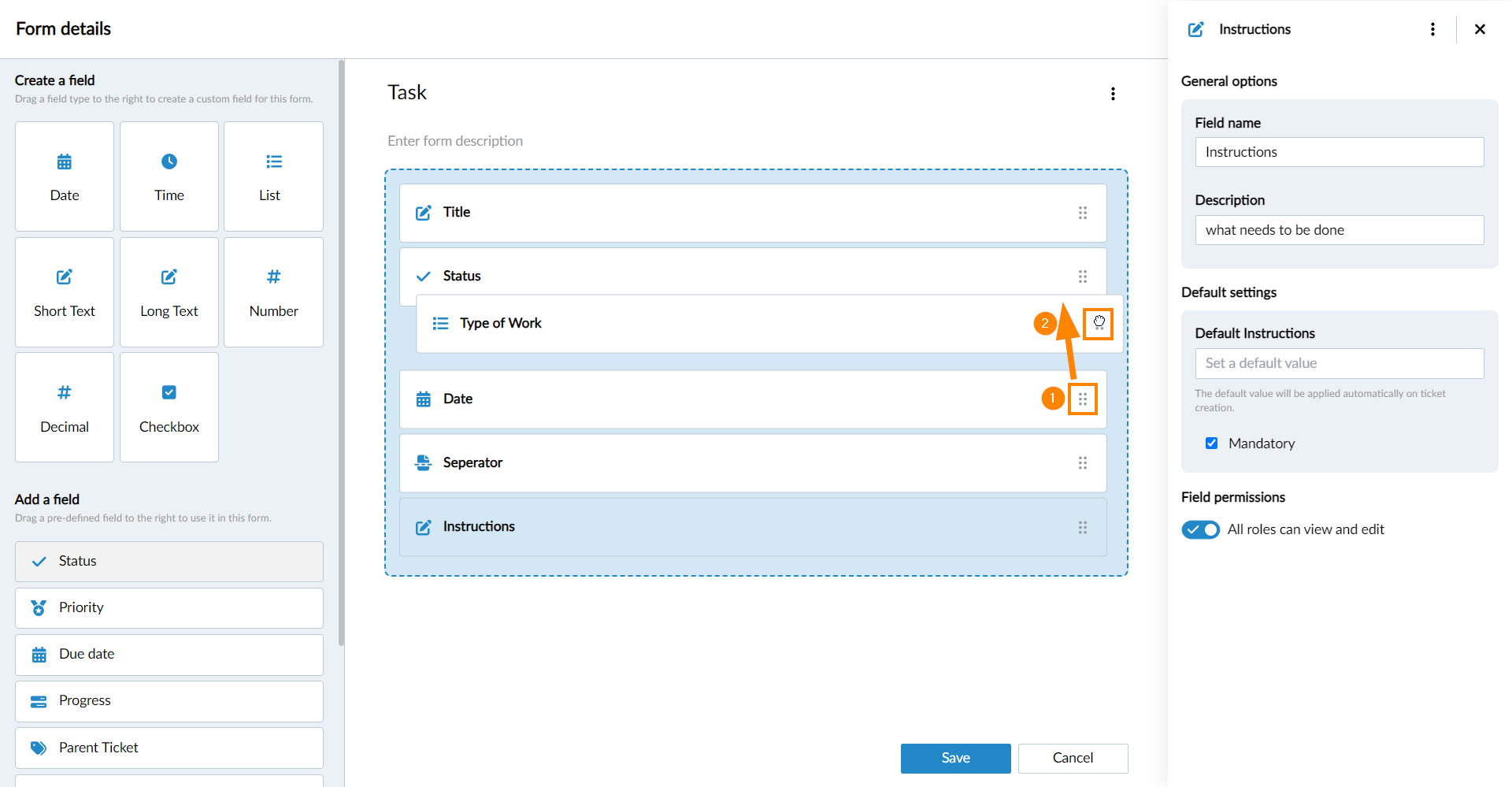Open the Task form three-dot menu
This screenshot has height=787, width=1512.
coord(1112,94)
